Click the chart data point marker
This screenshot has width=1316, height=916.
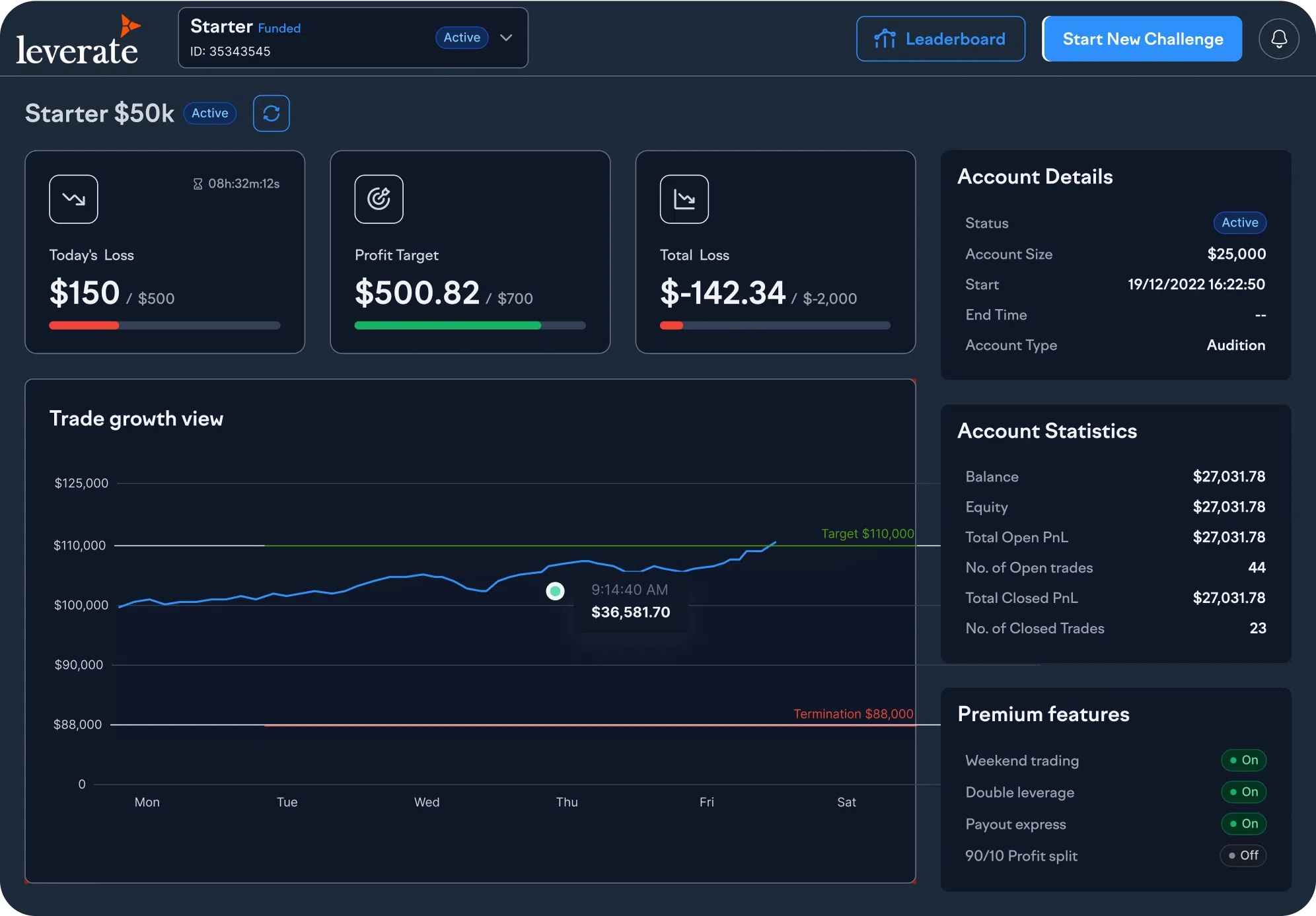[555, 590]
